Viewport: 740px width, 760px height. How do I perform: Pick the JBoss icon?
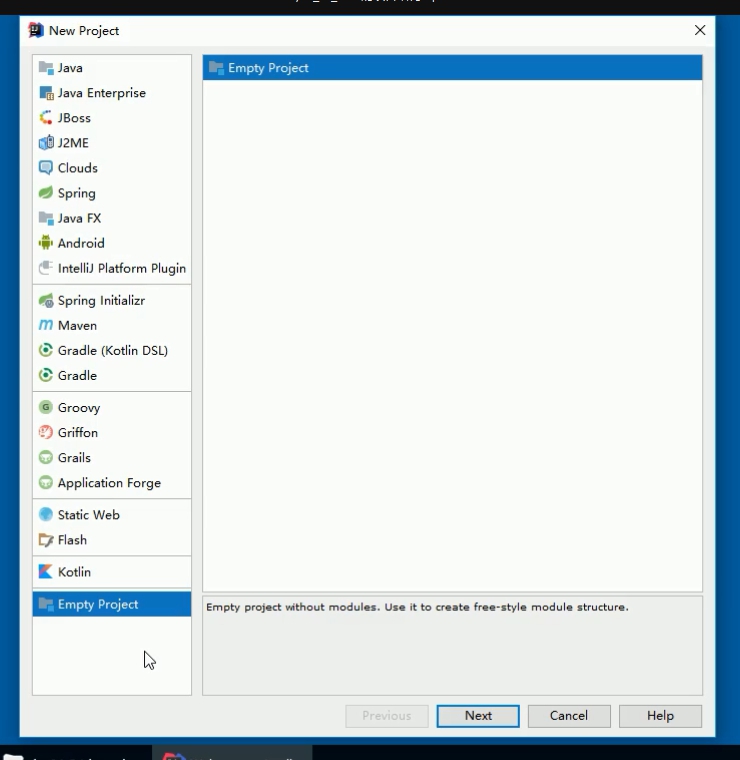click(46, 118)
